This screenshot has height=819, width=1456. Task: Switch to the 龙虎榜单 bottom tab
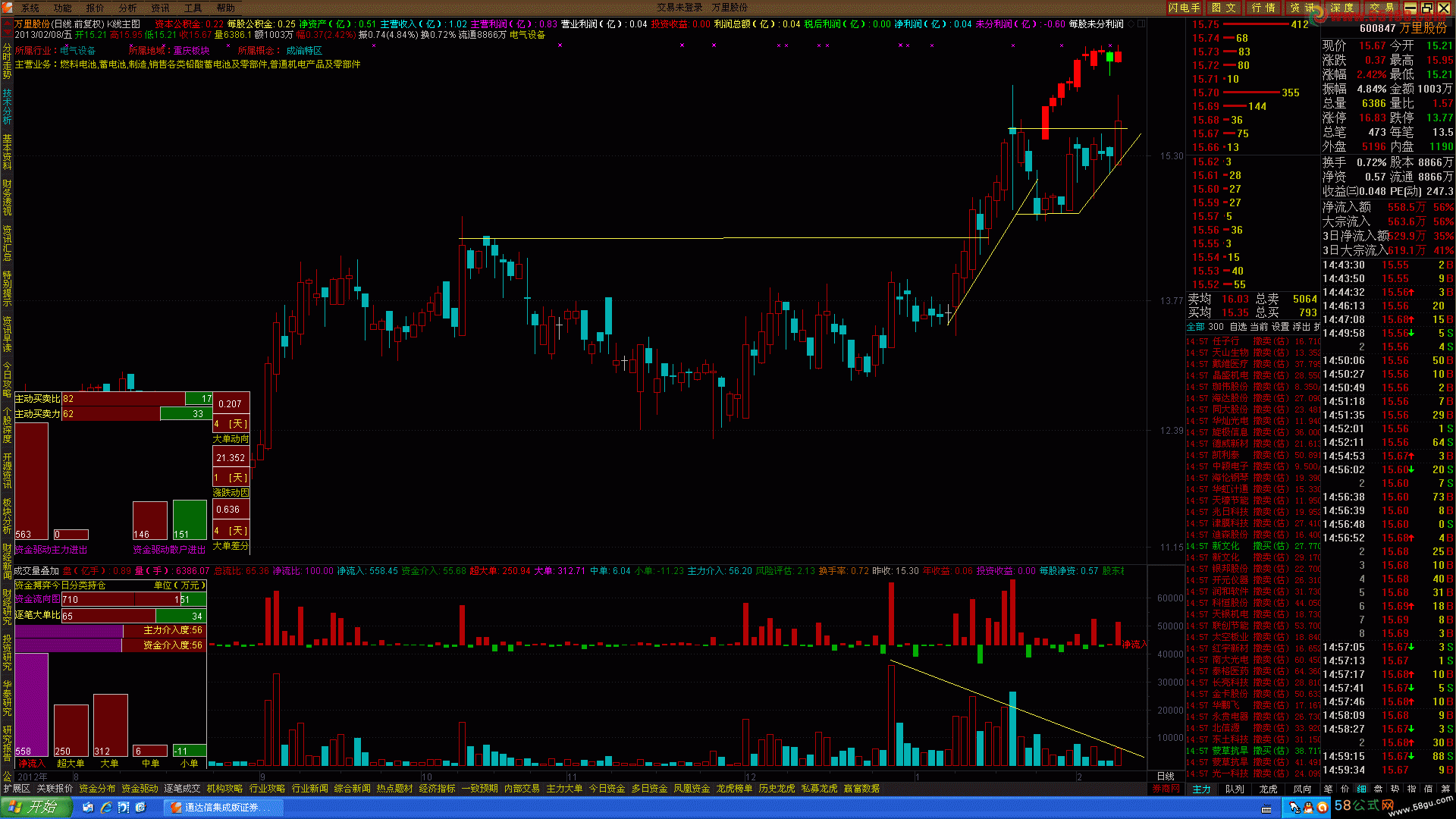point(734,789)
